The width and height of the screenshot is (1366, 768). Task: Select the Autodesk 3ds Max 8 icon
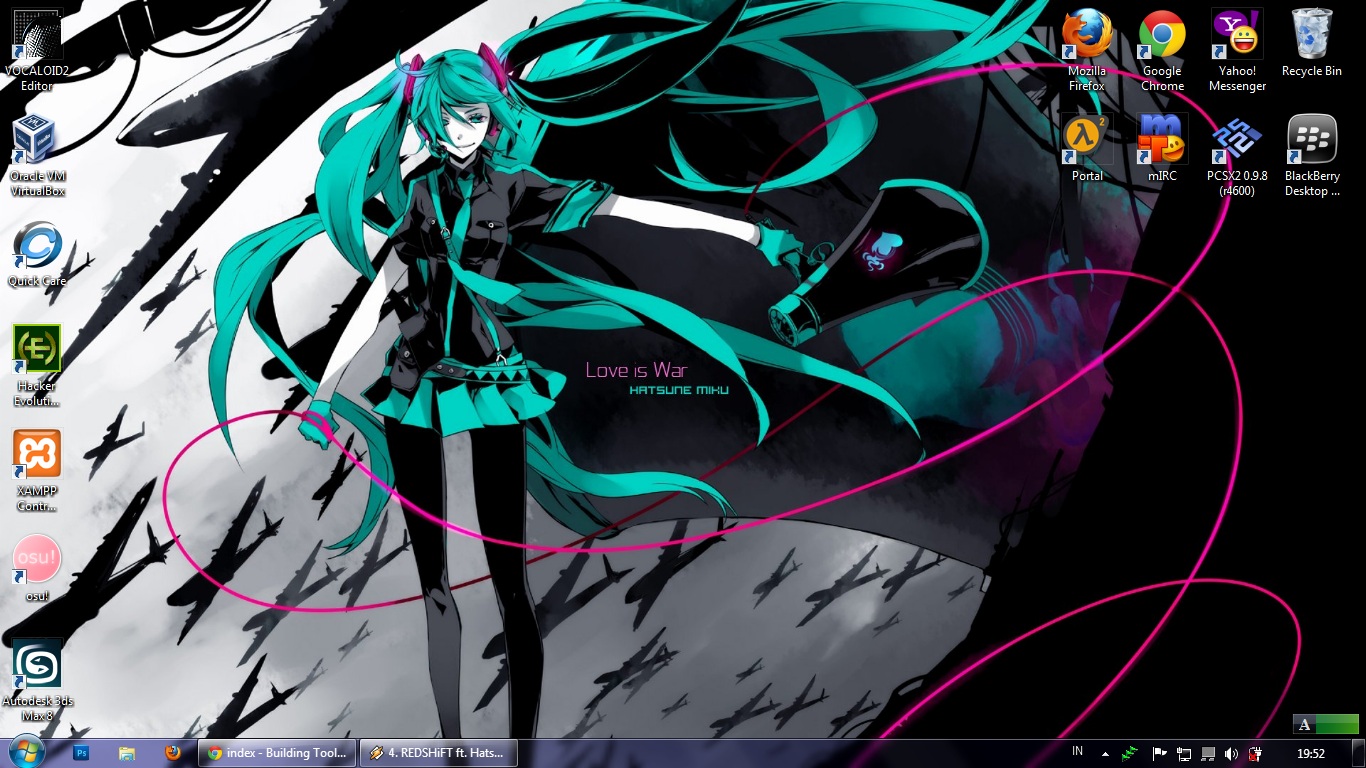pos(37,680)
